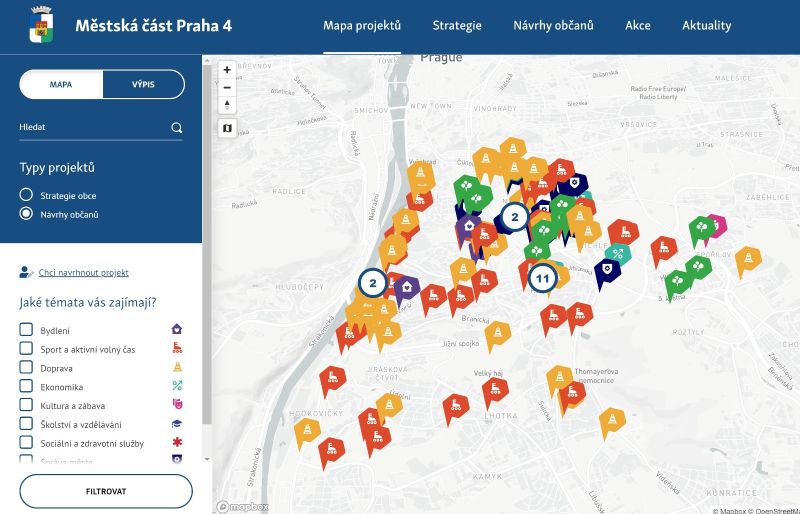Image resolution: width=800 pixels, height=514 pixels.
Task: Go to Aktuality in top navigation
Action: pos(707,26)
